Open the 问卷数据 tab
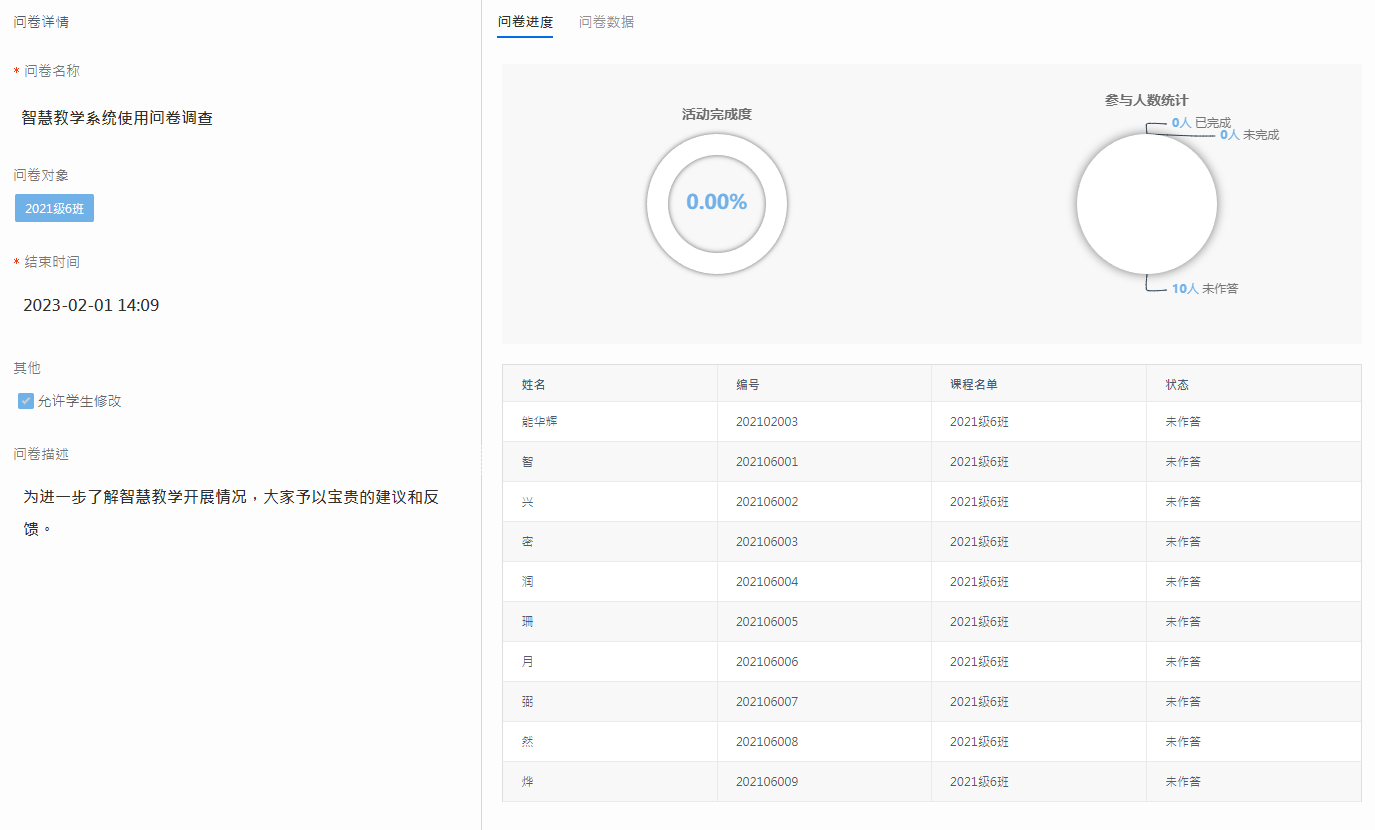The width and height of the screenshot is (1375, 830). click(606, 22)
